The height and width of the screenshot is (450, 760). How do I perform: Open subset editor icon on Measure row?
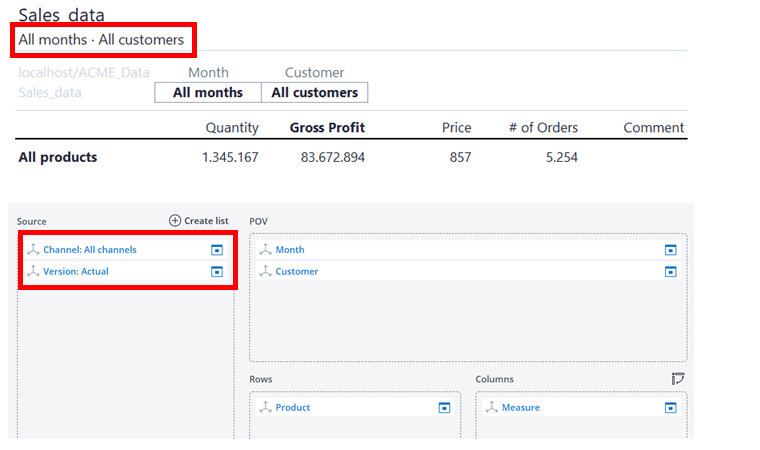coord(670,408)
